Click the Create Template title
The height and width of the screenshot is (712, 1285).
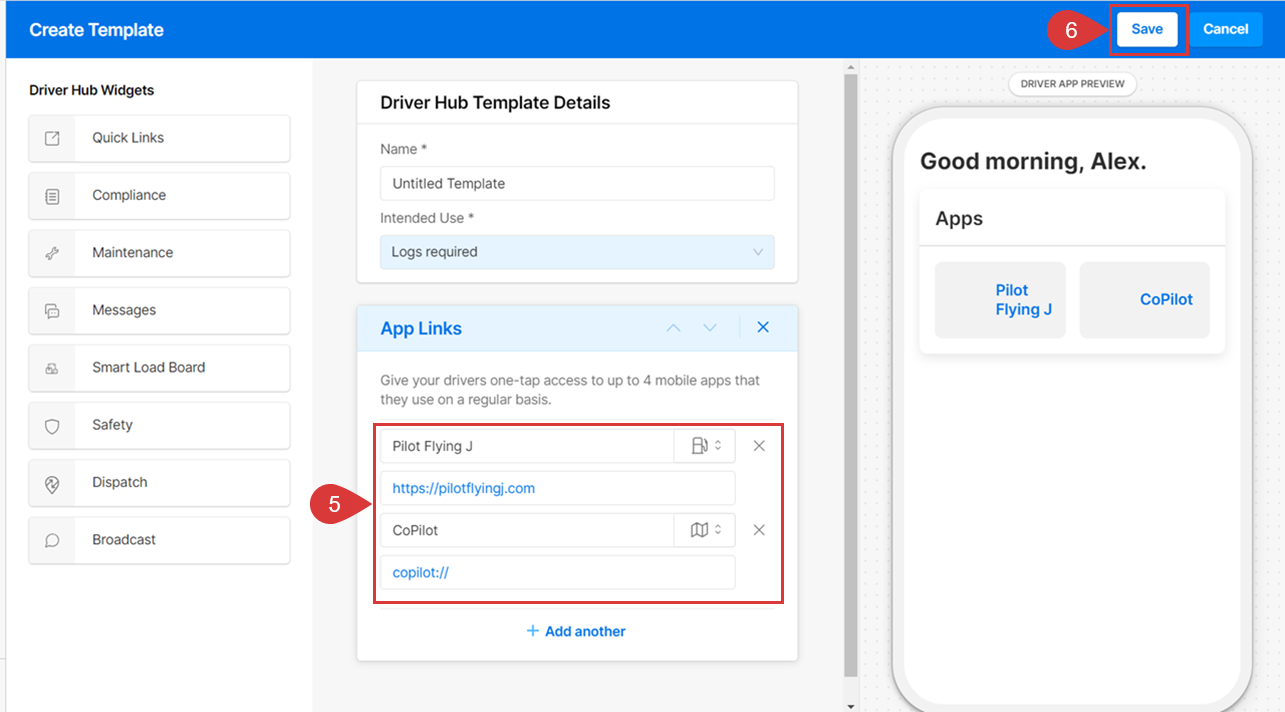[97, 30]
